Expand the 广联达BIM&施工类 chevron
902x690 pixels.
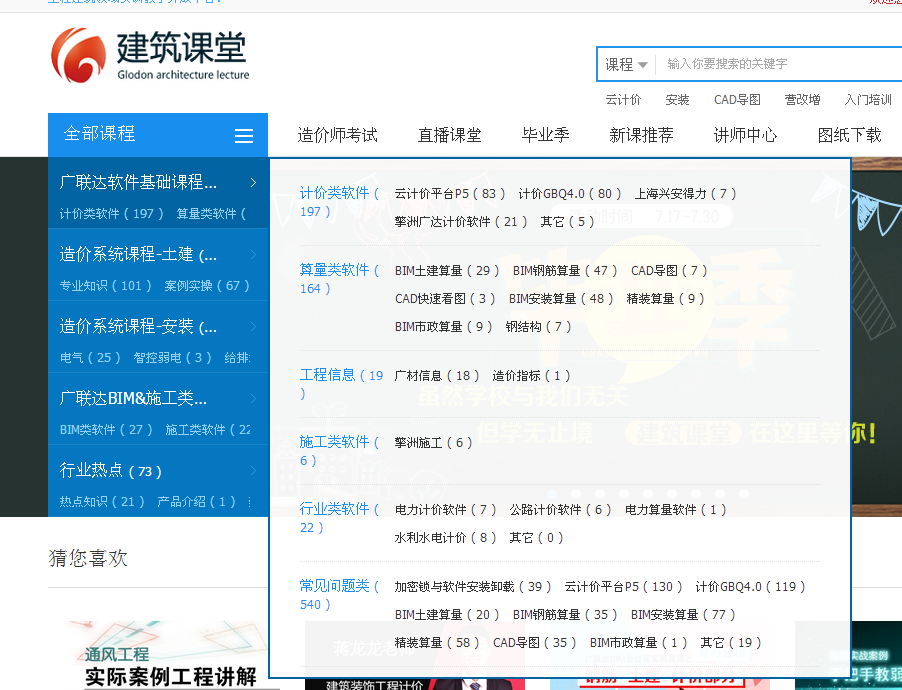tap(253, 398)
